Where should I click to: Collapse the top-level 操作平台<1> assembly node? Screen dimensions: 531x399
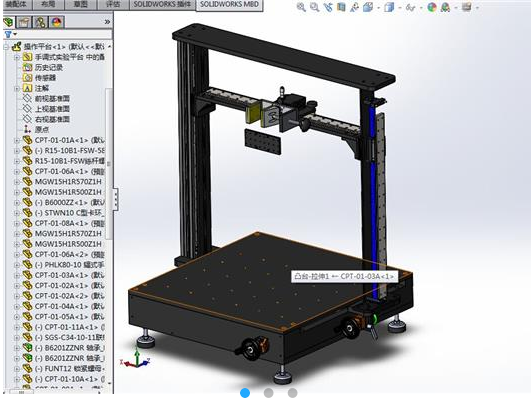click(6, 47)
